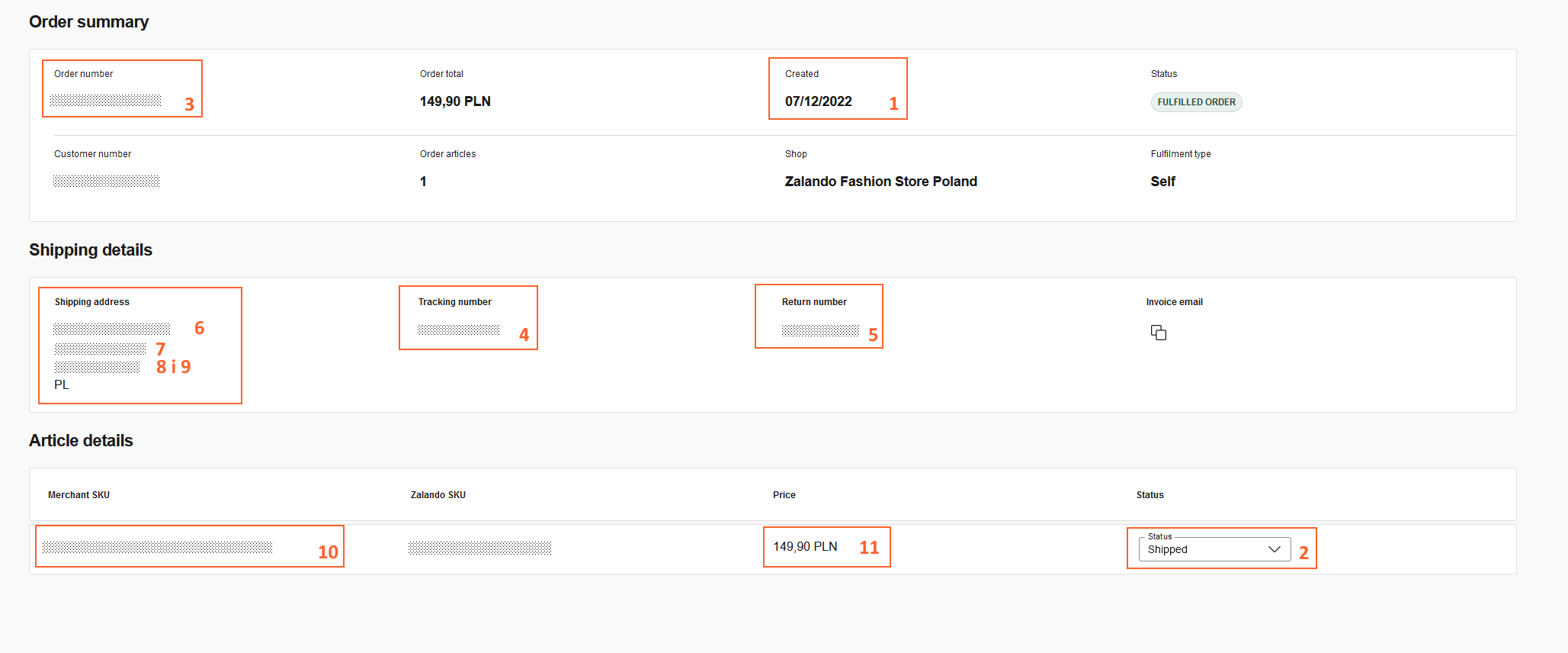This screenshot has height=653, width=1568.
Task: Click the redacted Zalando SKU value in the article row
Action: pyautogui.click(x=479, y=548)
